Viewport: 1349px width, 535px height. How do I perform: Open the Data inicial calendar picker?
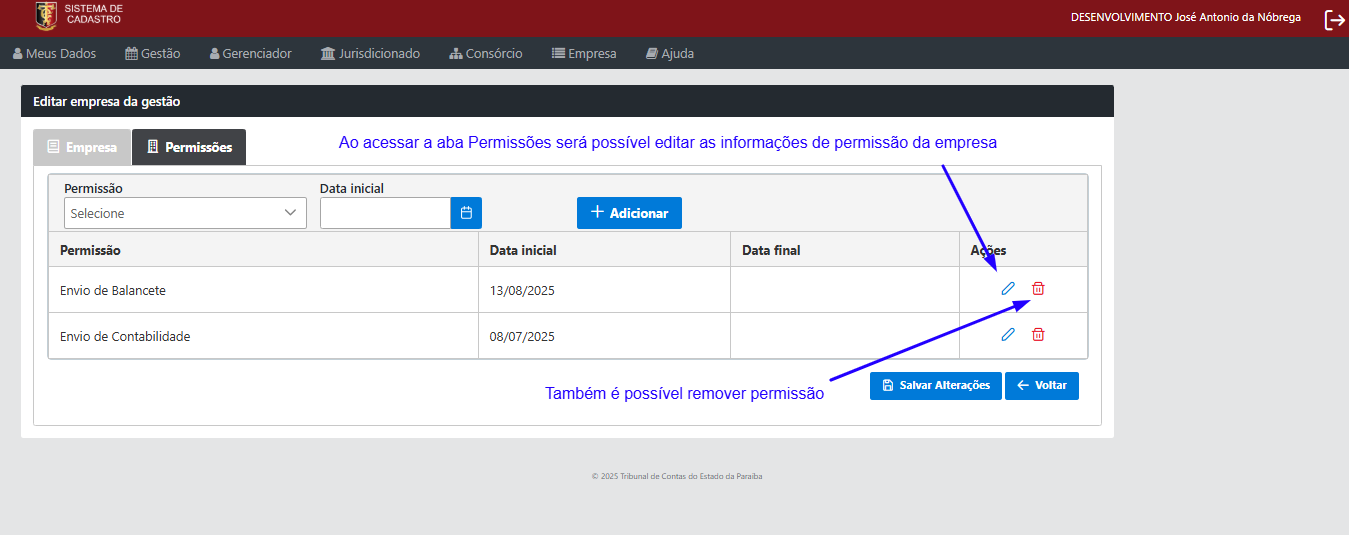click(466, 213)
